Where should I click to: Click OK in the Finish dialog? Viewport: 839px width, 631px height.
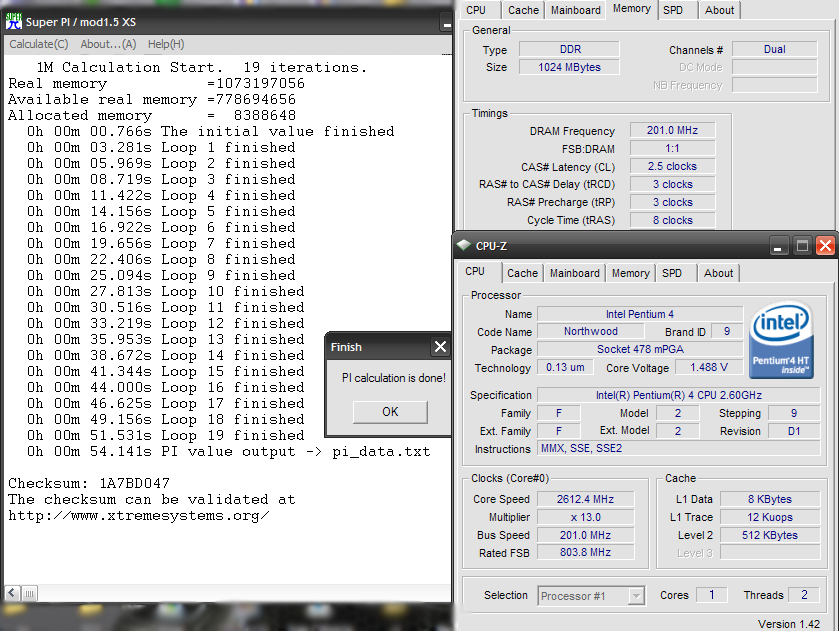[390, 412]
